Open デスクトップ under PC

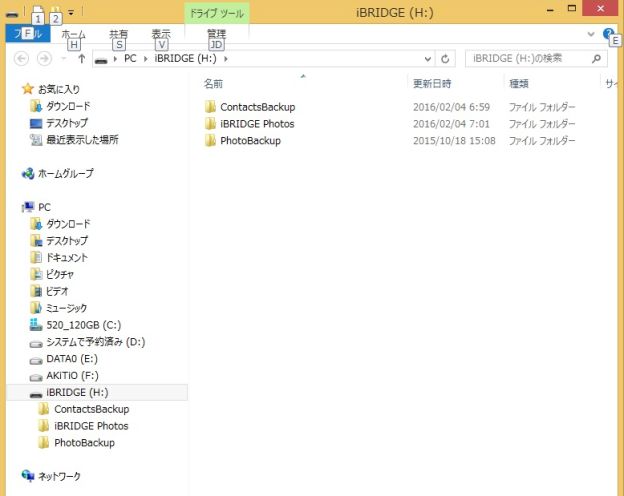[66, 241]
